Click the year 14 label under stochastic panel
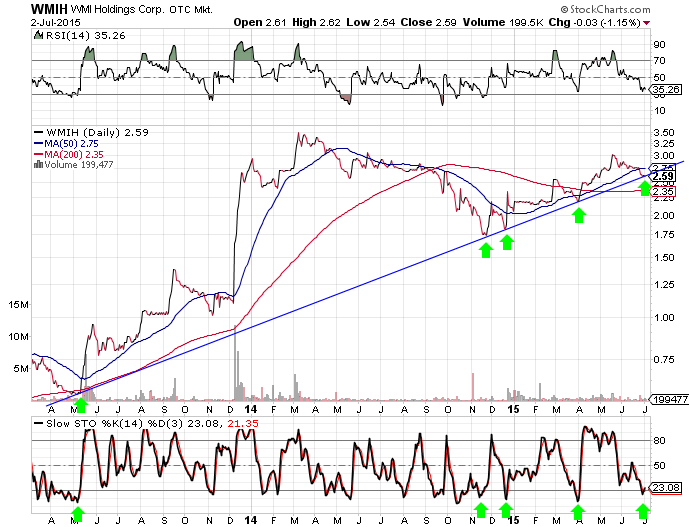Screen dimensions: 689x527 pyautogui.click(x=250, y=520)
